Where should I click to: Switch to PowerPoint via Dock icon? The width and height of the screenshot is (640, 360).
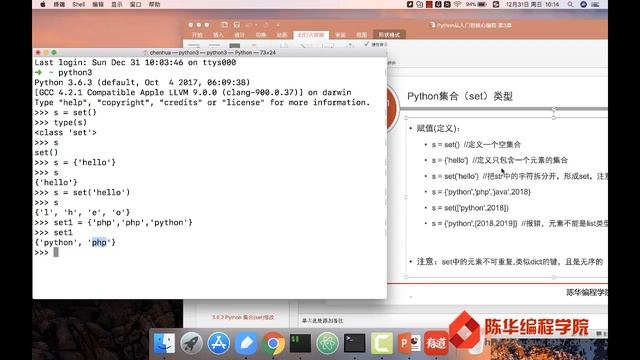point(409,343)
